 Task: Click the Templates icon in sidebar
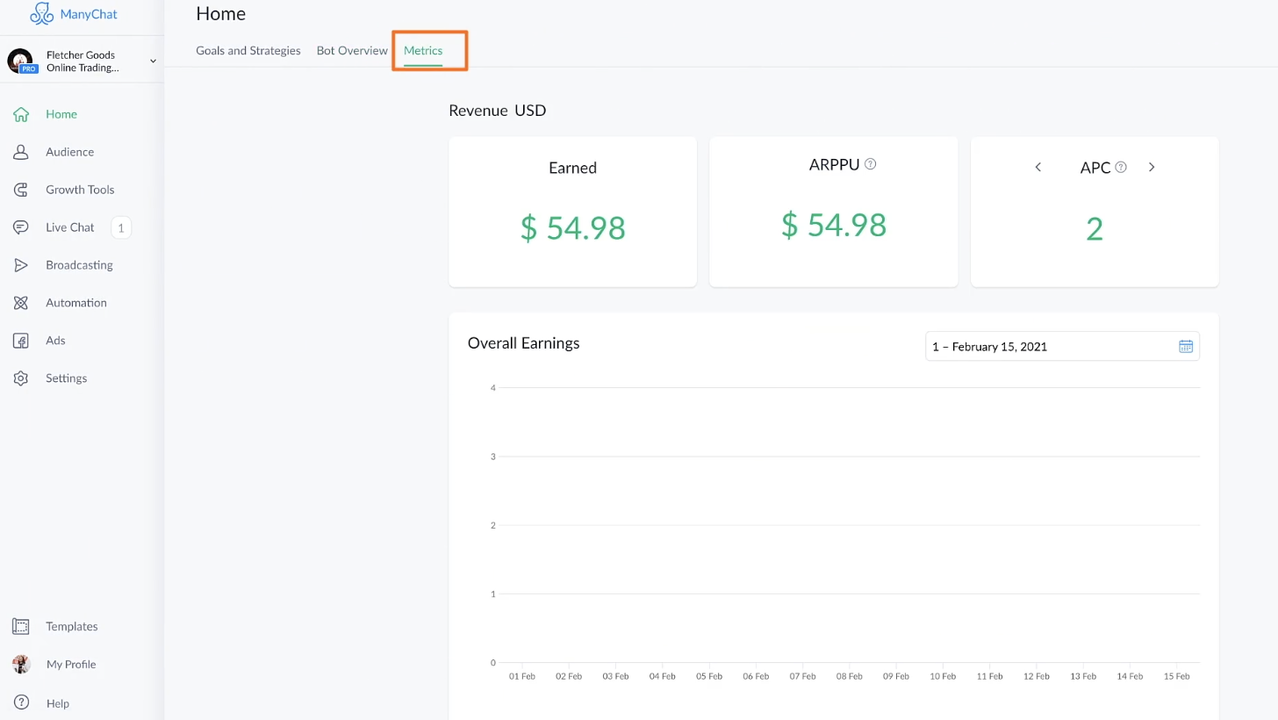click(21, 626)
